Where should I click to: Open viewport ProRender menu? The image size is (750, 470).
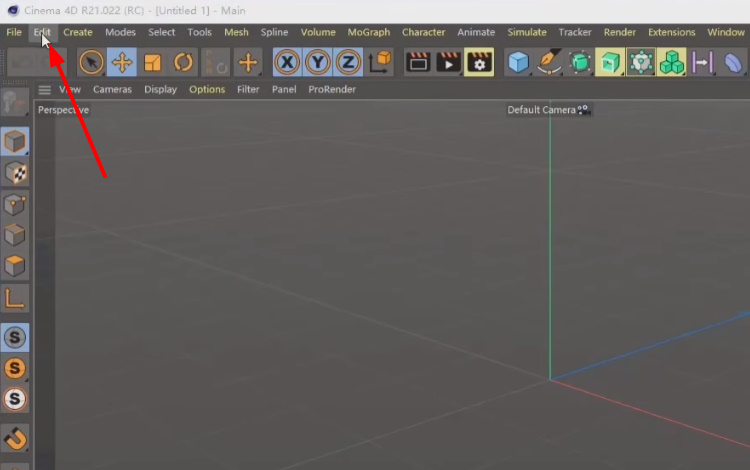click(332, 89)
